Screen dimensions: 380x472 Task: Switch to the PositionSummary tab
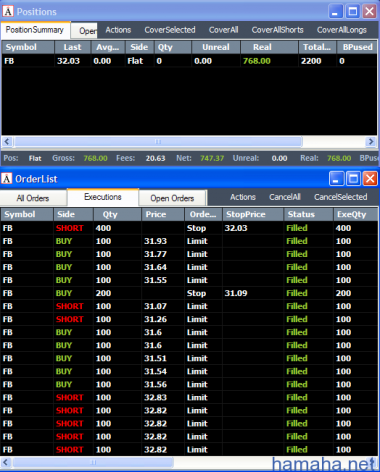pos(35,30)
